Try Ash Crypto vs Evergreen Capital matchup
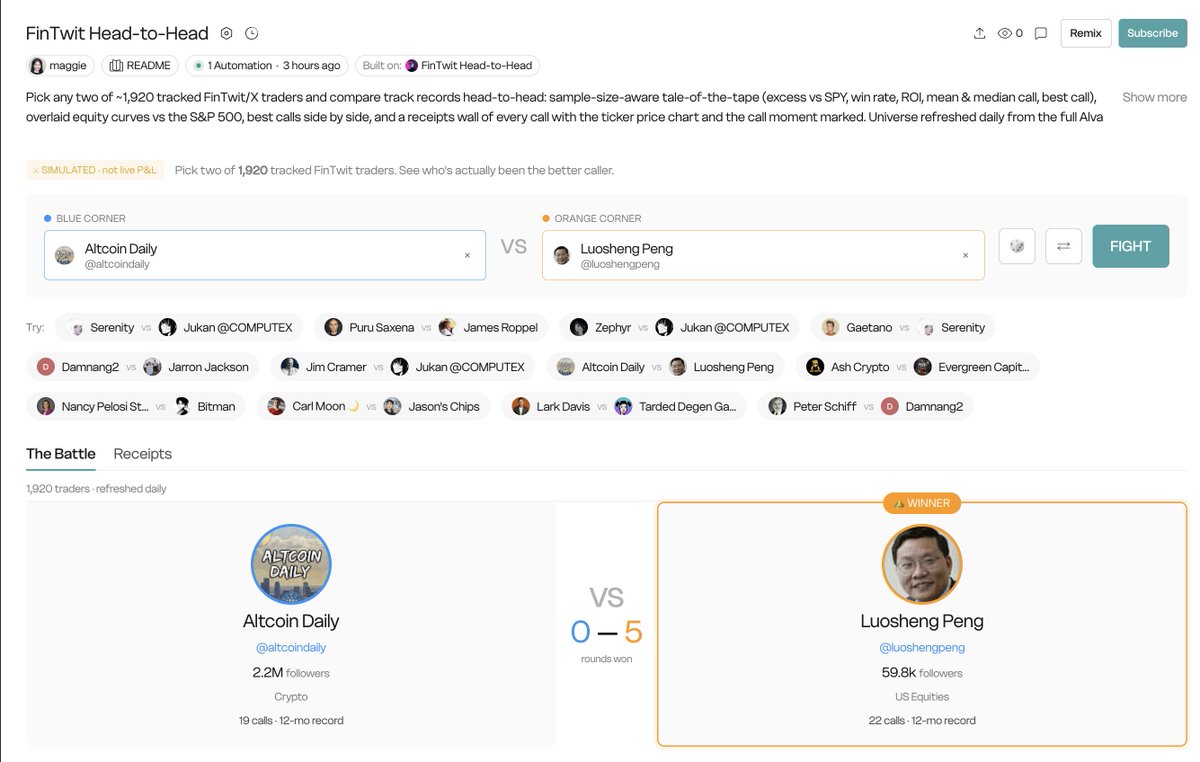This screenshot has width=1200, height=762. (918, 367)
